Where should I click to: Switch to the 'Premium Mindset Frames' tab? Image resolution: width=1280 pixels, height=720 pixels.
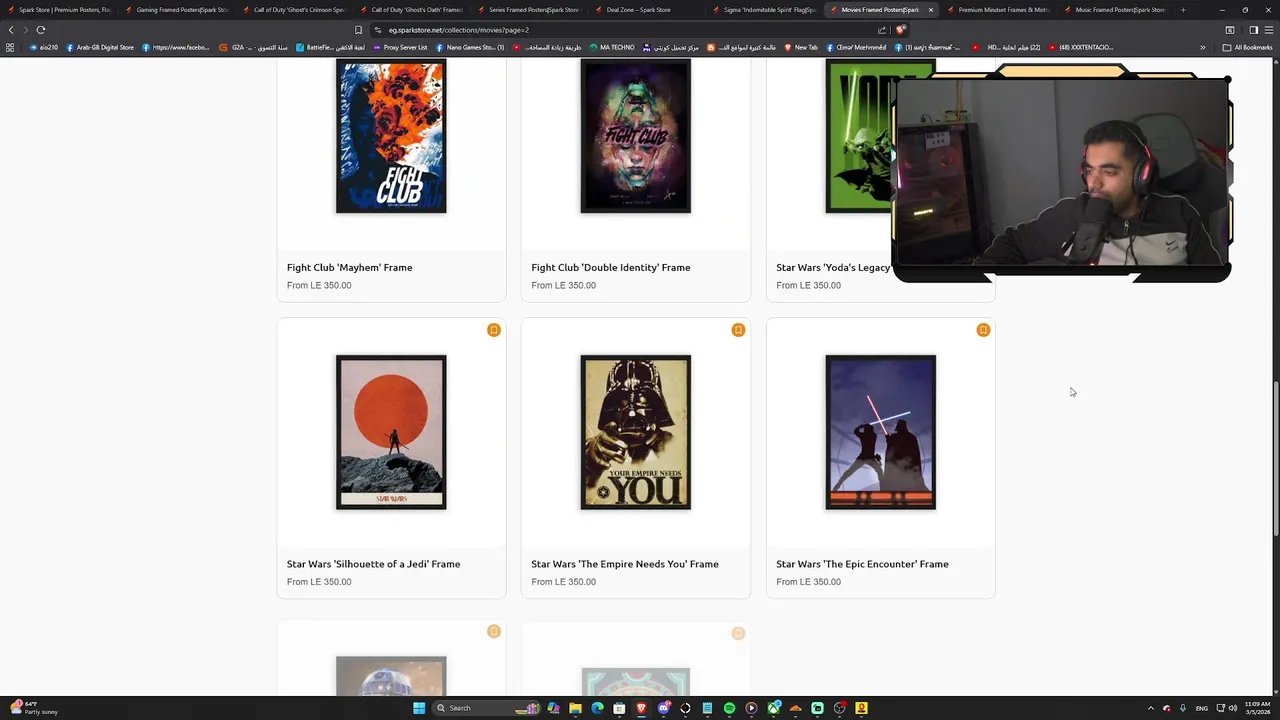tap(999, 10)
